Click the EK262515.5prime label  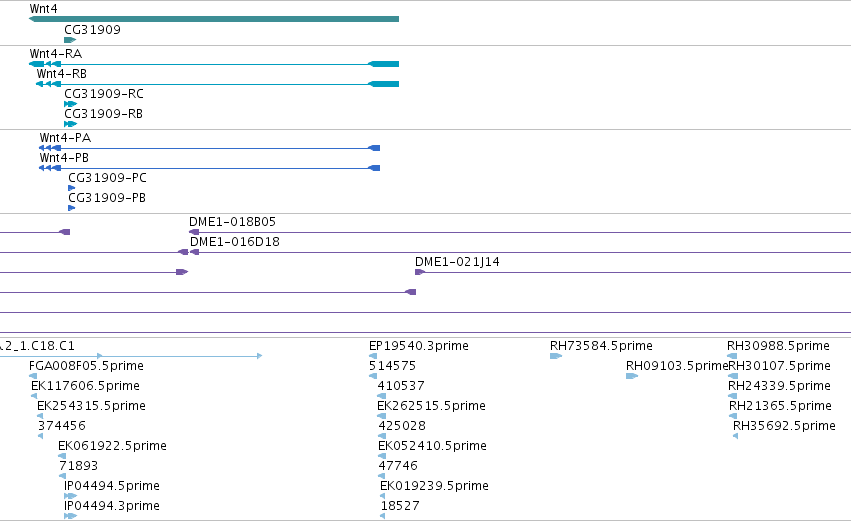click(x=431, y=406)
